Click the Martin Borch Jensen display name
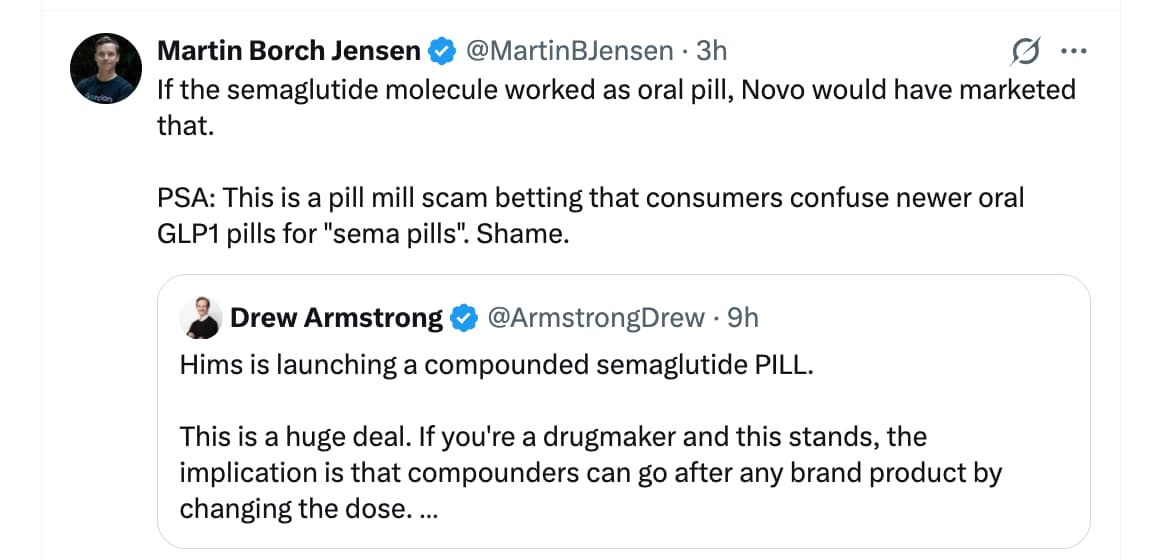The image size is (1166, 560). tap(290, 50)
